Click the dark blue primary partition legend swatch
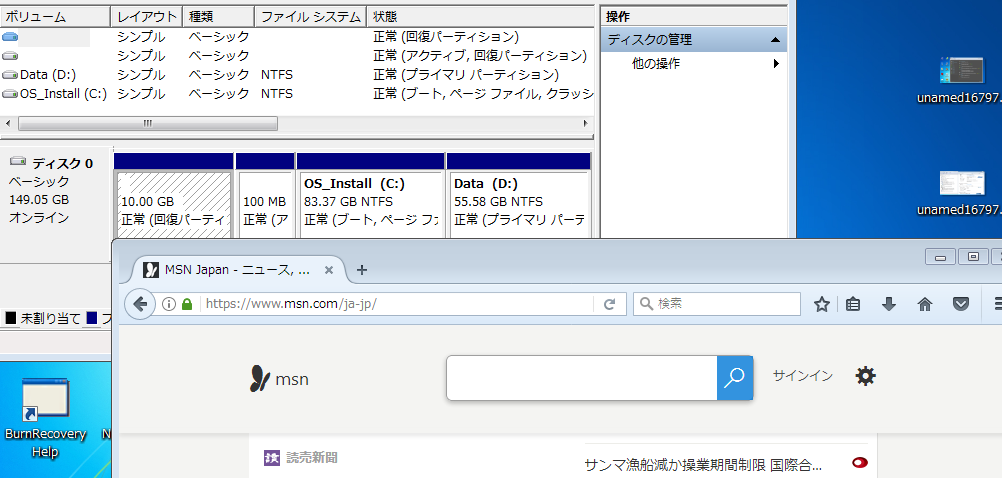The width and height of the screenshot is (1002, 478). (92, 318)
